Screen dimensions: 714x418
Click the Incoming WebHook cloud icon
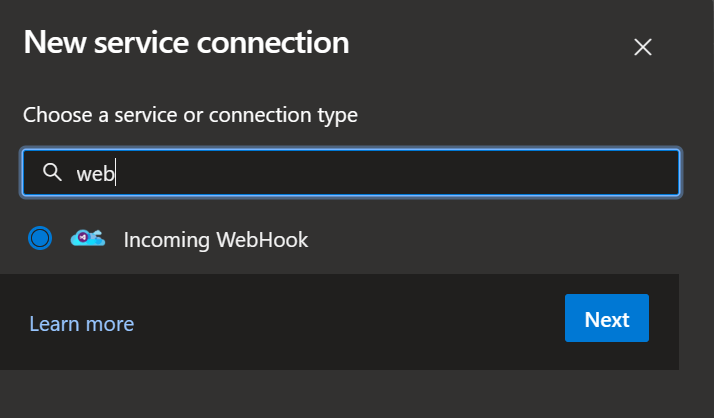87,238
